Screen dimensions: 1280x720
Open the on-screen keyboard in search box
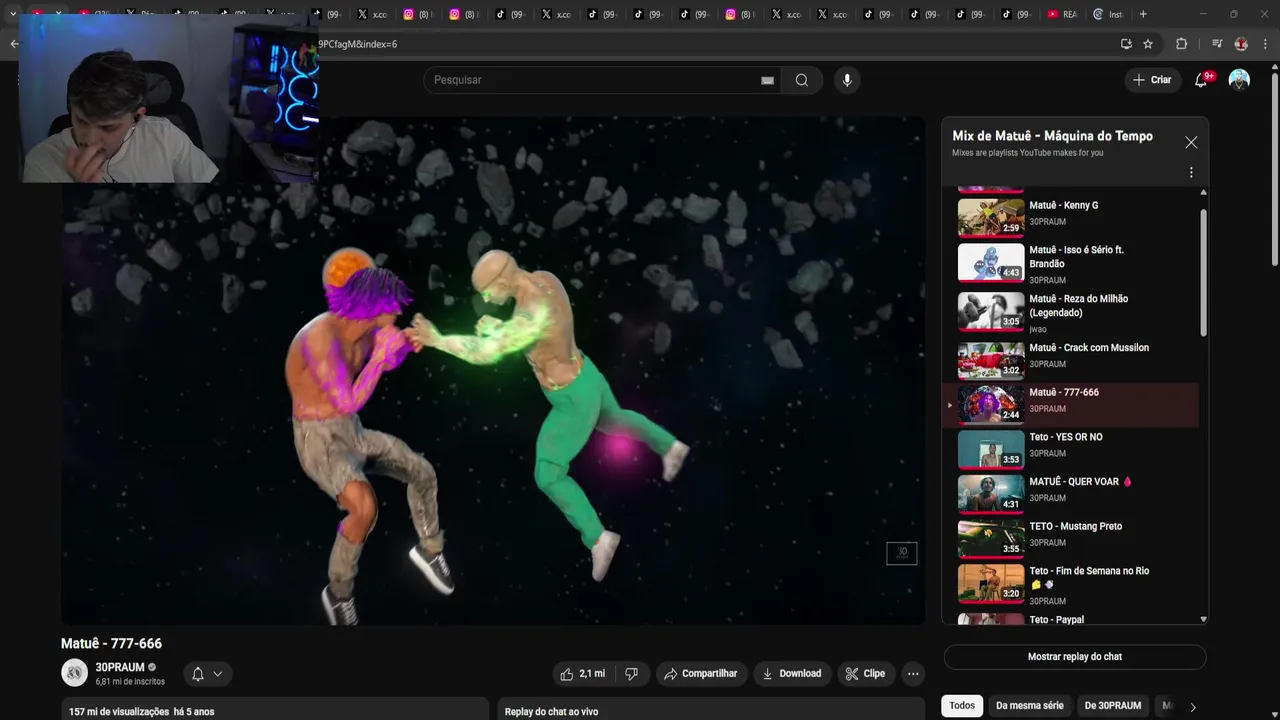(x=767, y=80)
